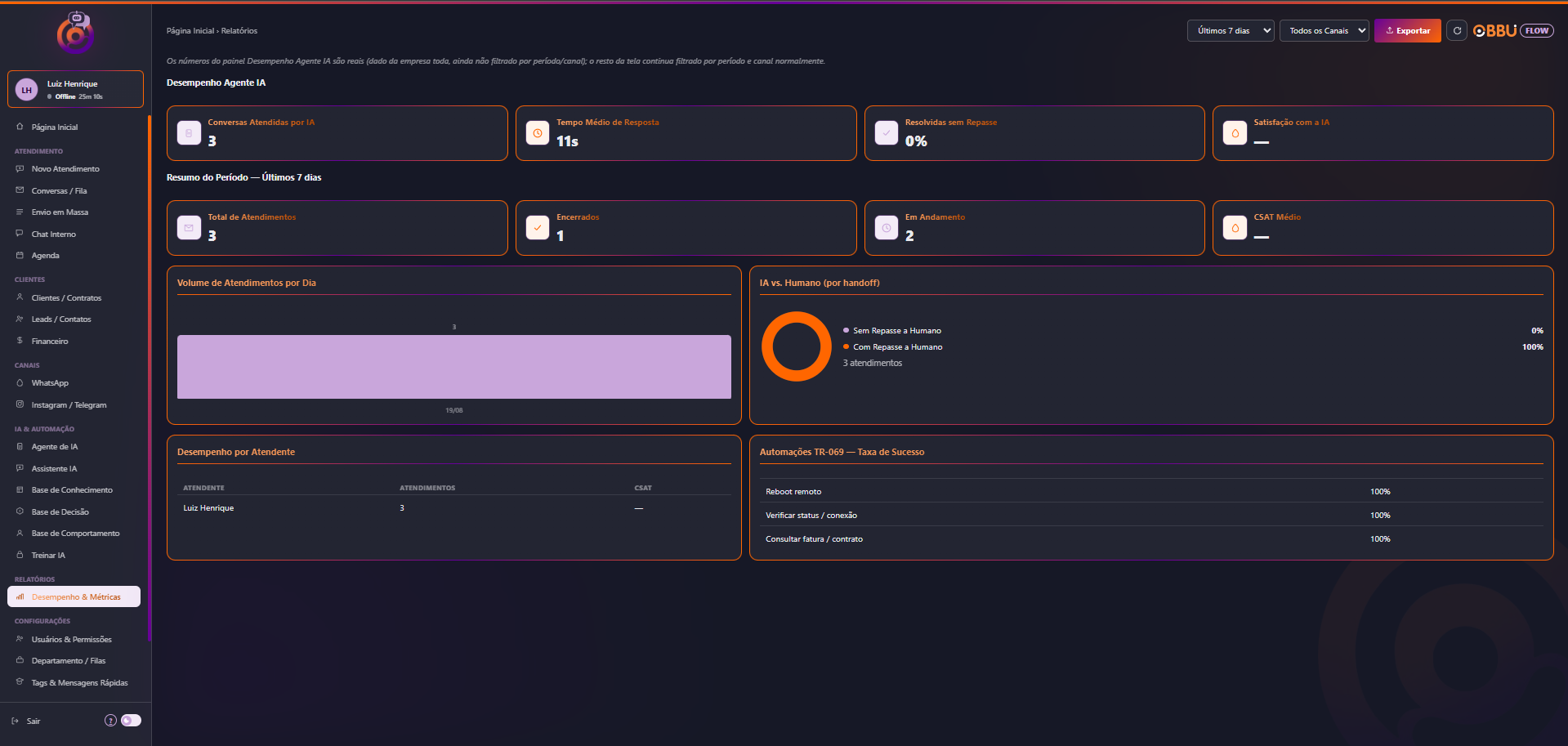Click the "11s" response time value

(x=567, y=141)
